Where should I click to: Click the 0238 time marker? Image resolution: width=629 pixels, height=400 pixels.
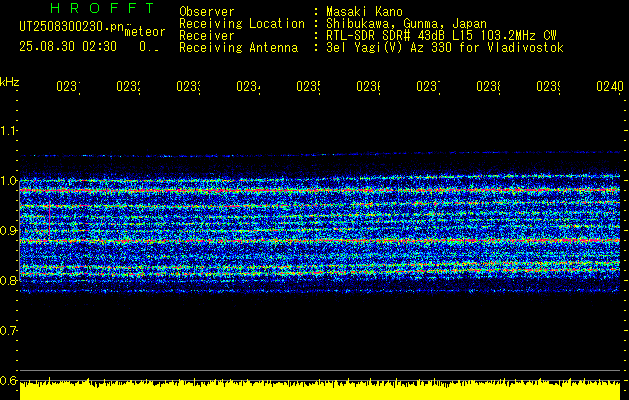point(488,86)
